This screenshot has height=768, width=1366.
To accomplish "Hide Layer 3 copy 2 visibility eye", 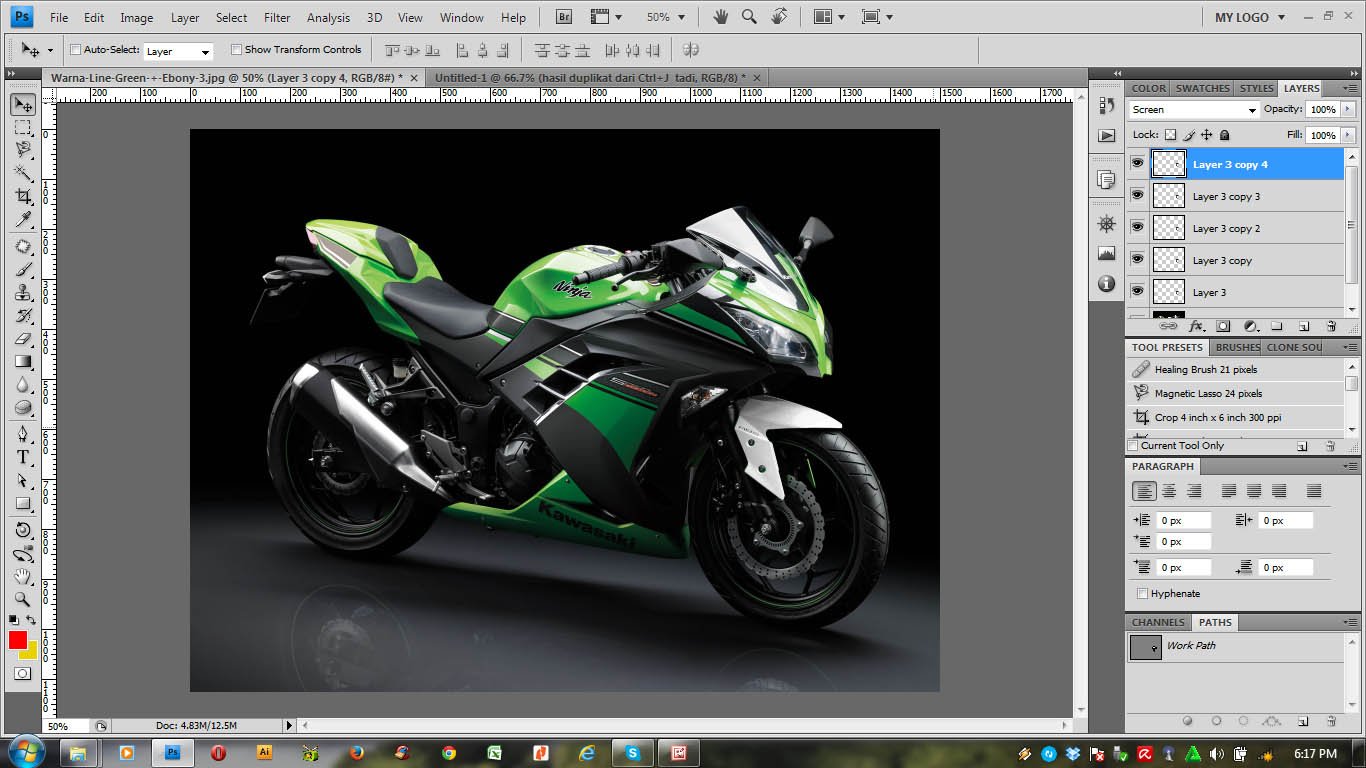I will click(1137, 228).
